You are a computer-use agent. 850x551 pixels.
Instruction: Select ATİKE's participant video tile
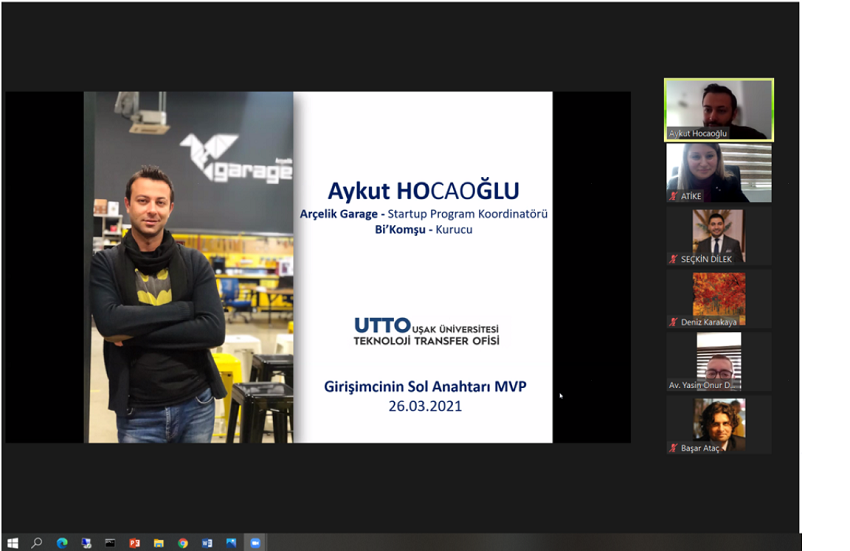(718, 172)
